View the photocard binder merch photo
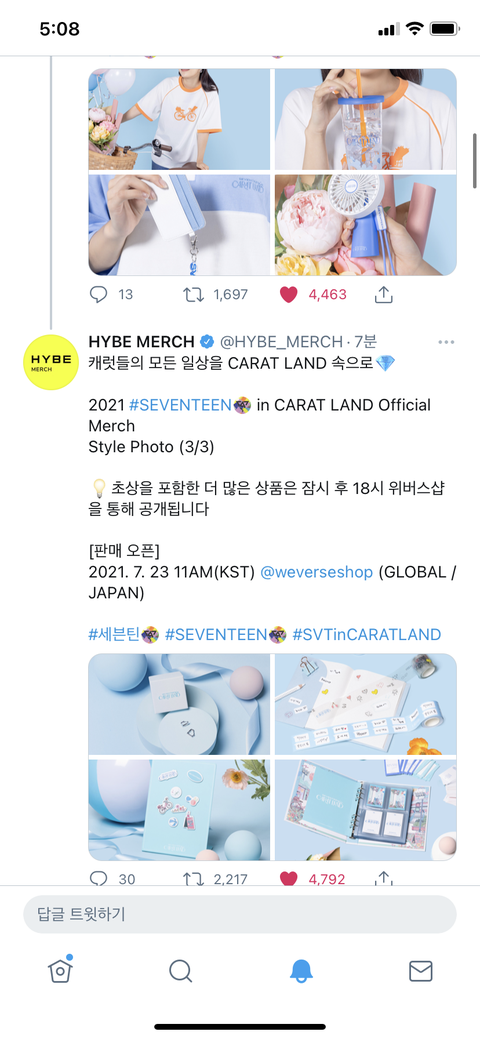 pos(366,810)
